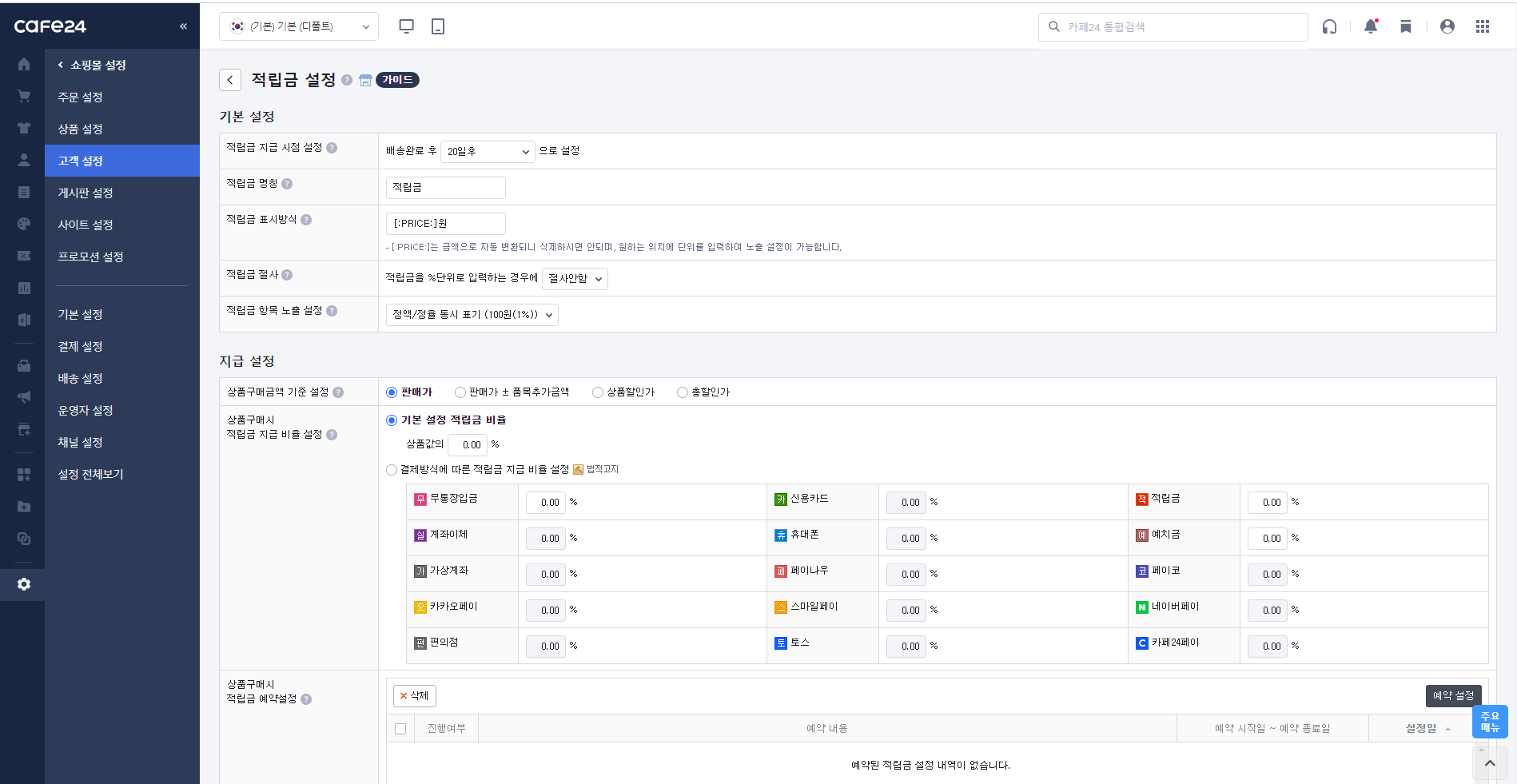The width and height of the screenshot is (1517, 784).
Task: Open the bookmark icon in top bar
Action: 1406,26
